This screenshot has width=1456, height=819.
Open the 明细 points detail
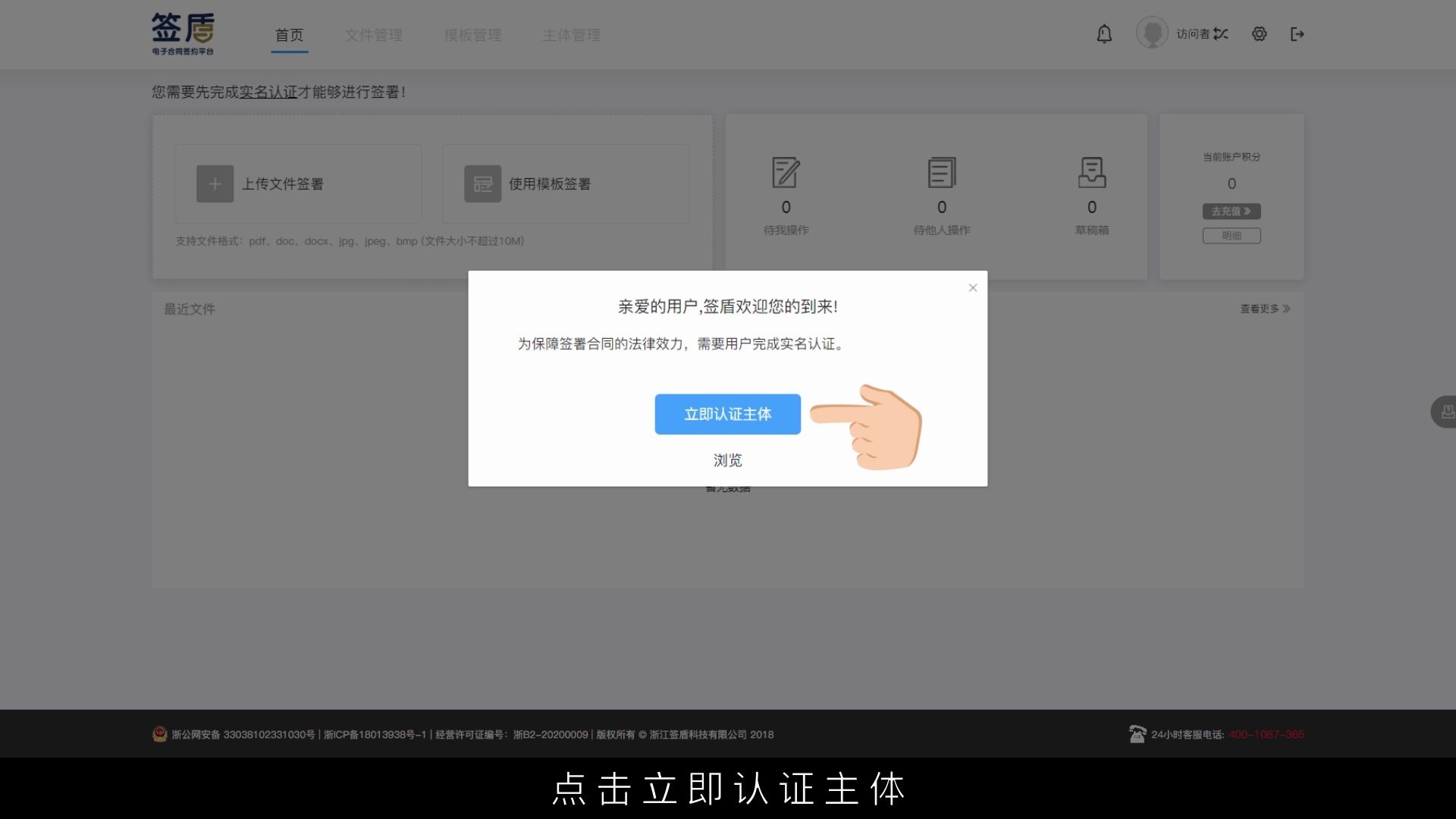point(1231,236)
